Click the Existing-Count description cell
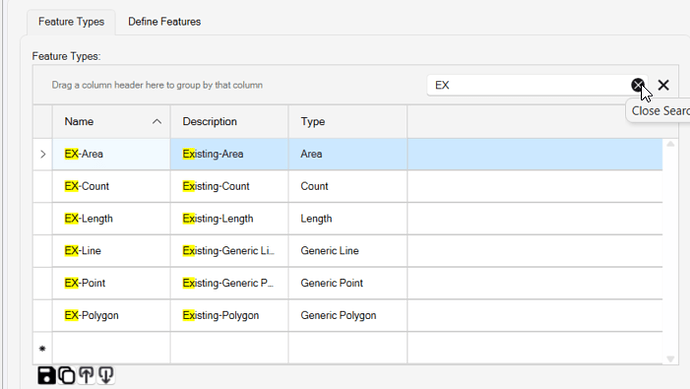Viewport: 690px width, 389px height. click(x=229, y=186)
